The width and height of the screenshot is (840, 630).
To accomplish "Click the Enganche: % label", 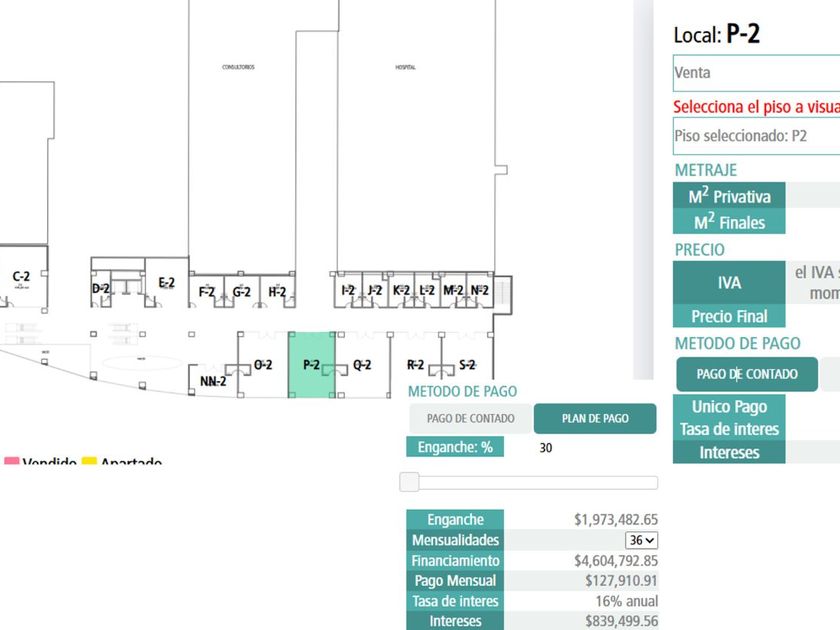I will coord(455,447).
